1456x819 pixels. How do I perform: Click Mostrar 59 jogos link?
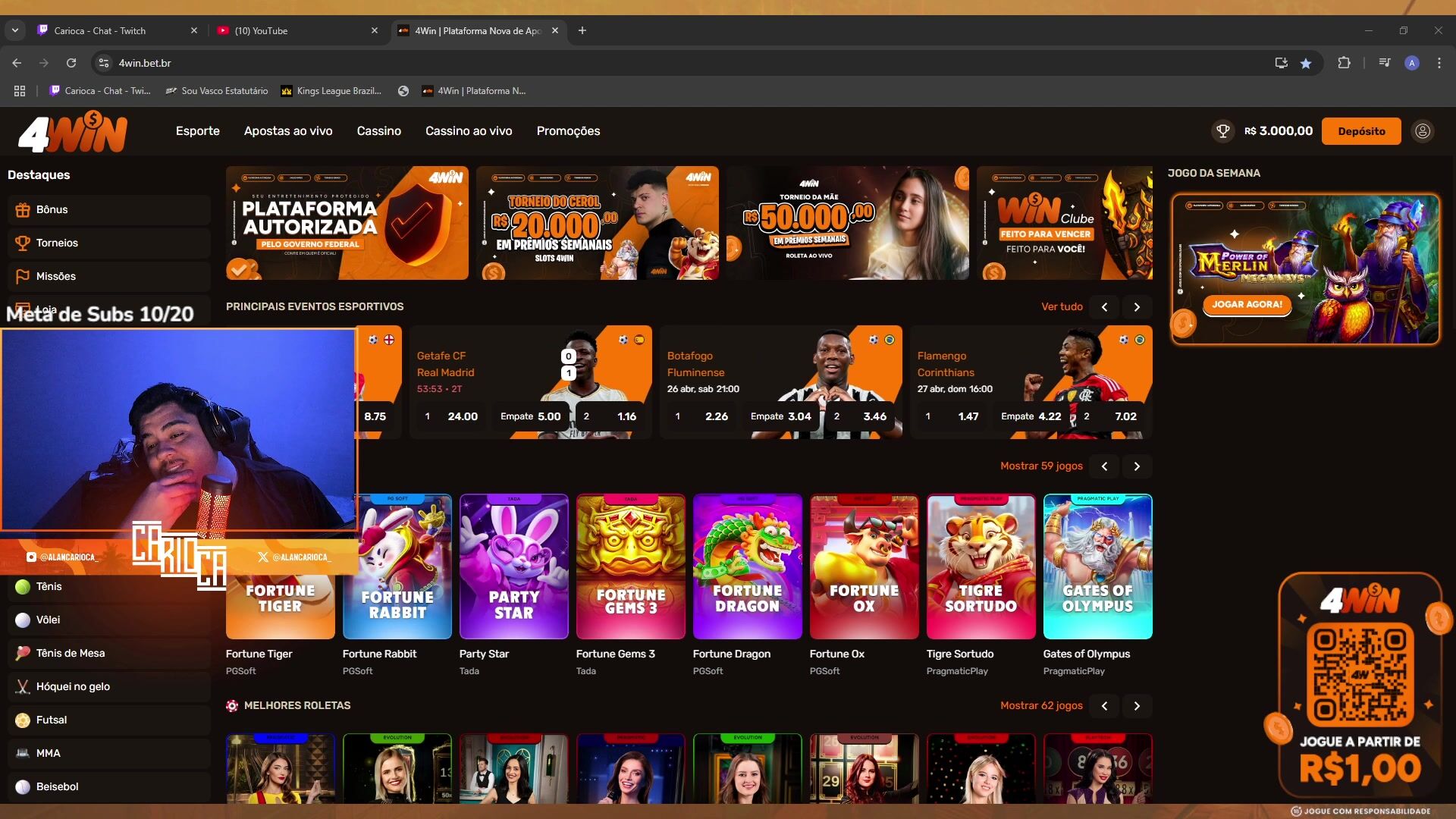pyautogui.click(x=1041, y=466)
